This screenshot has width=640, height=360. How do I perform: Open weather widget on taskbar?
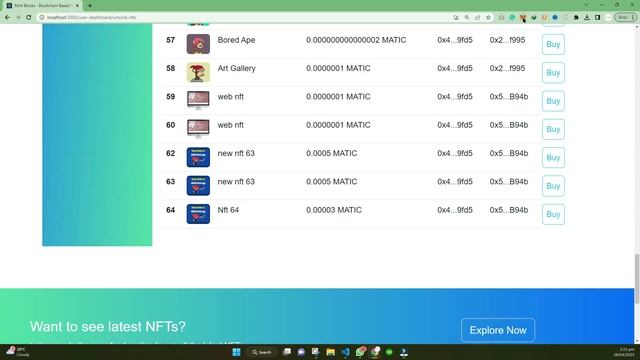pos(18,352)
